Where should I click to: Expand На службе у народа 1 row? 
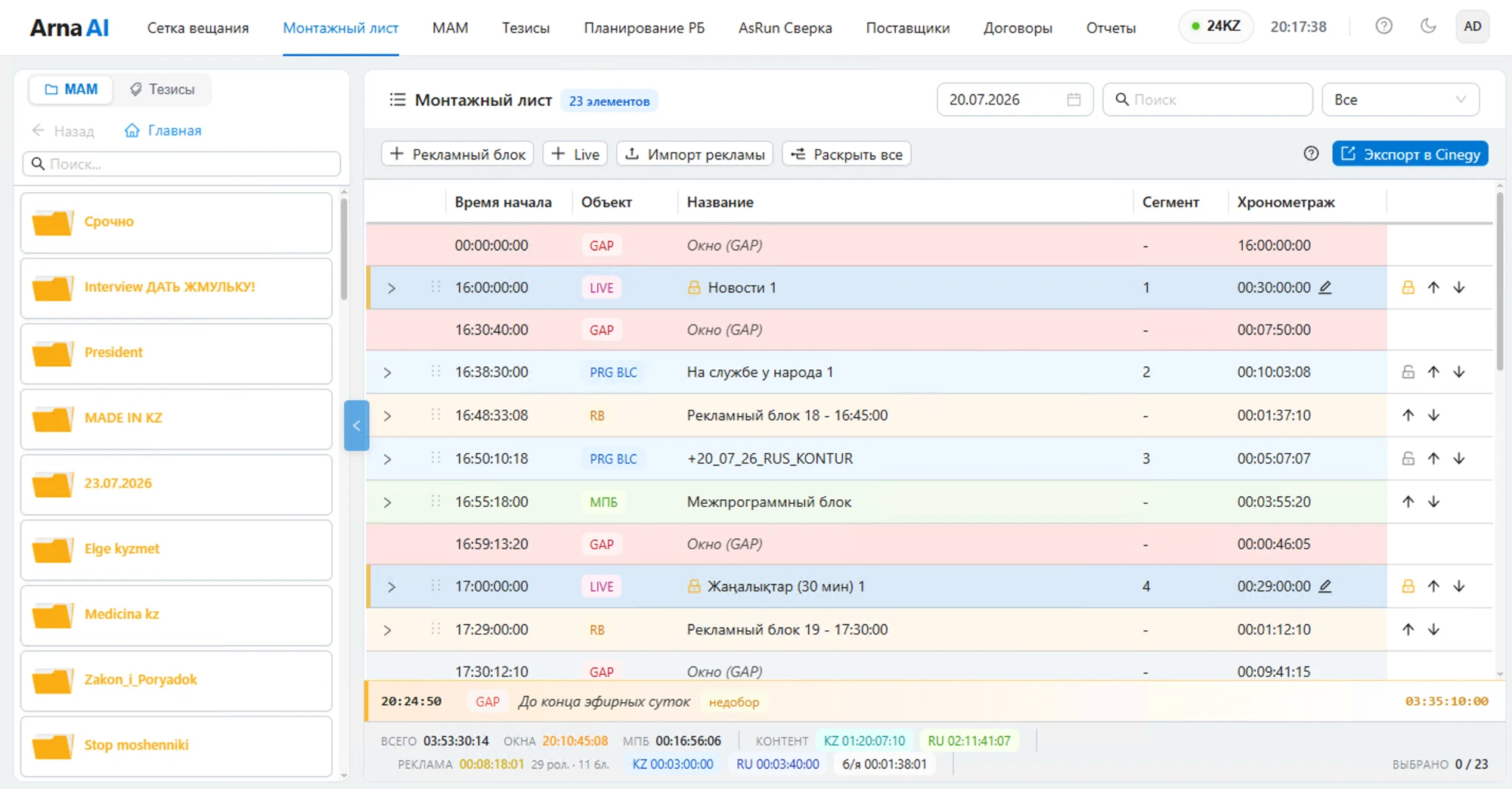[x=387, y=373]
